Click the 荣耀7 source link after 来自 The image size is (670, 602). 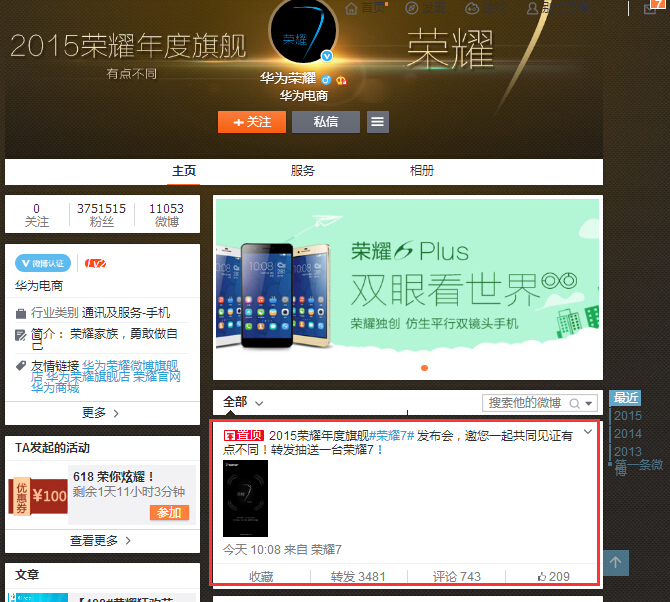326,549
